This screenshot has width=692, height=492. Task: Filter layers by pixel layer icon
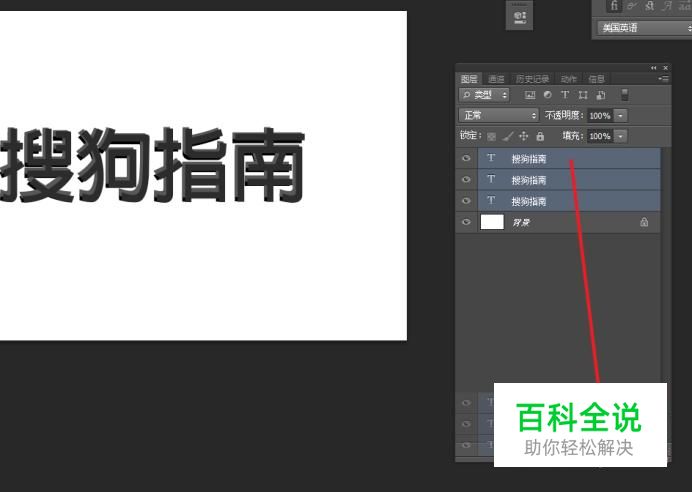tap(530, 95)
